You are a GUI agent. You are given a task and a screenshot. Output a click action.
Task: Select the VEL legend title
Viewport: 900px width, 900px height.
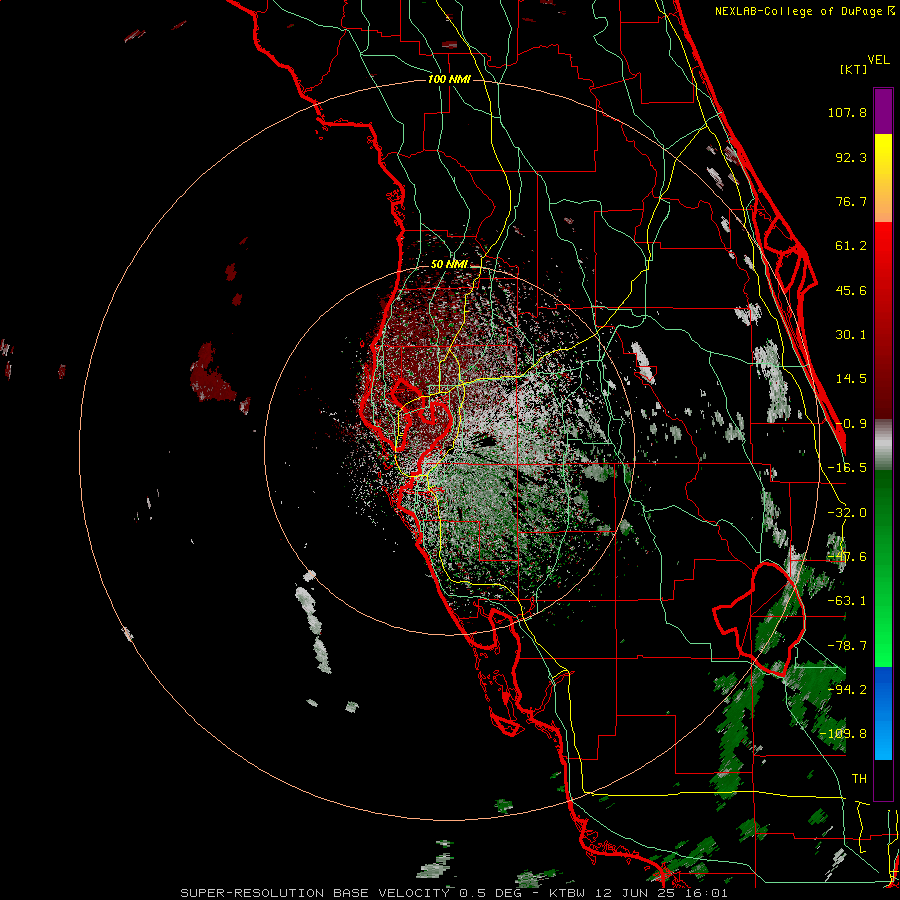tap(878, 60)
